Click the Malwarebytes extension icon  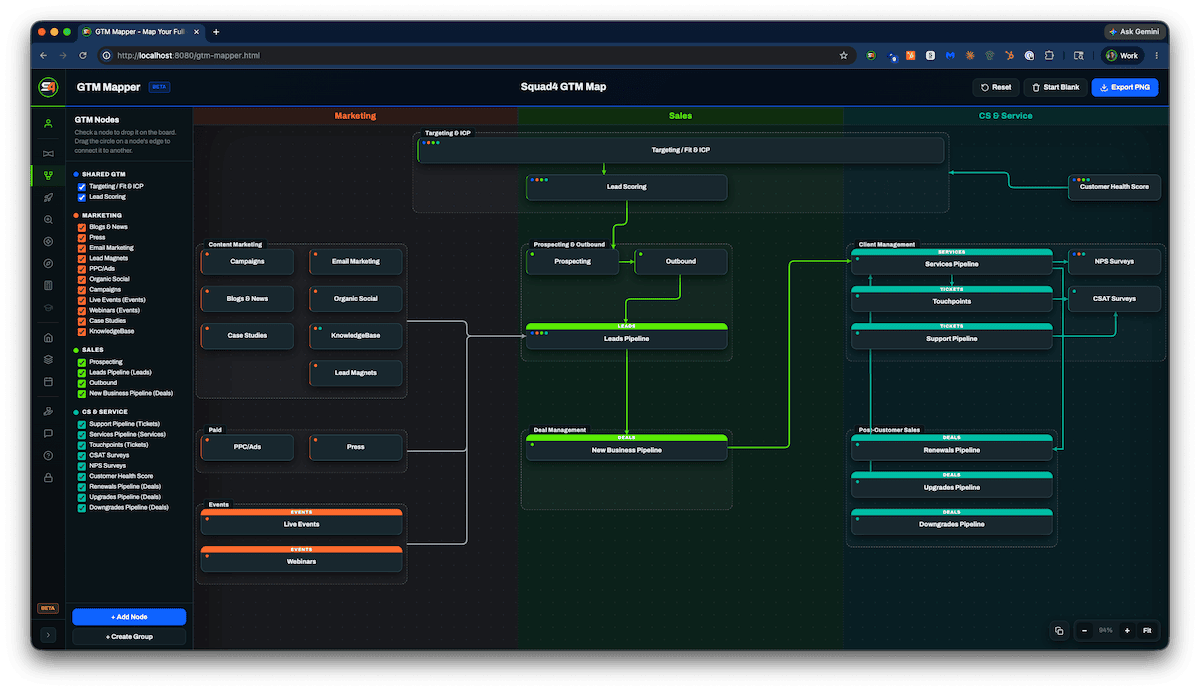(950, 56)
